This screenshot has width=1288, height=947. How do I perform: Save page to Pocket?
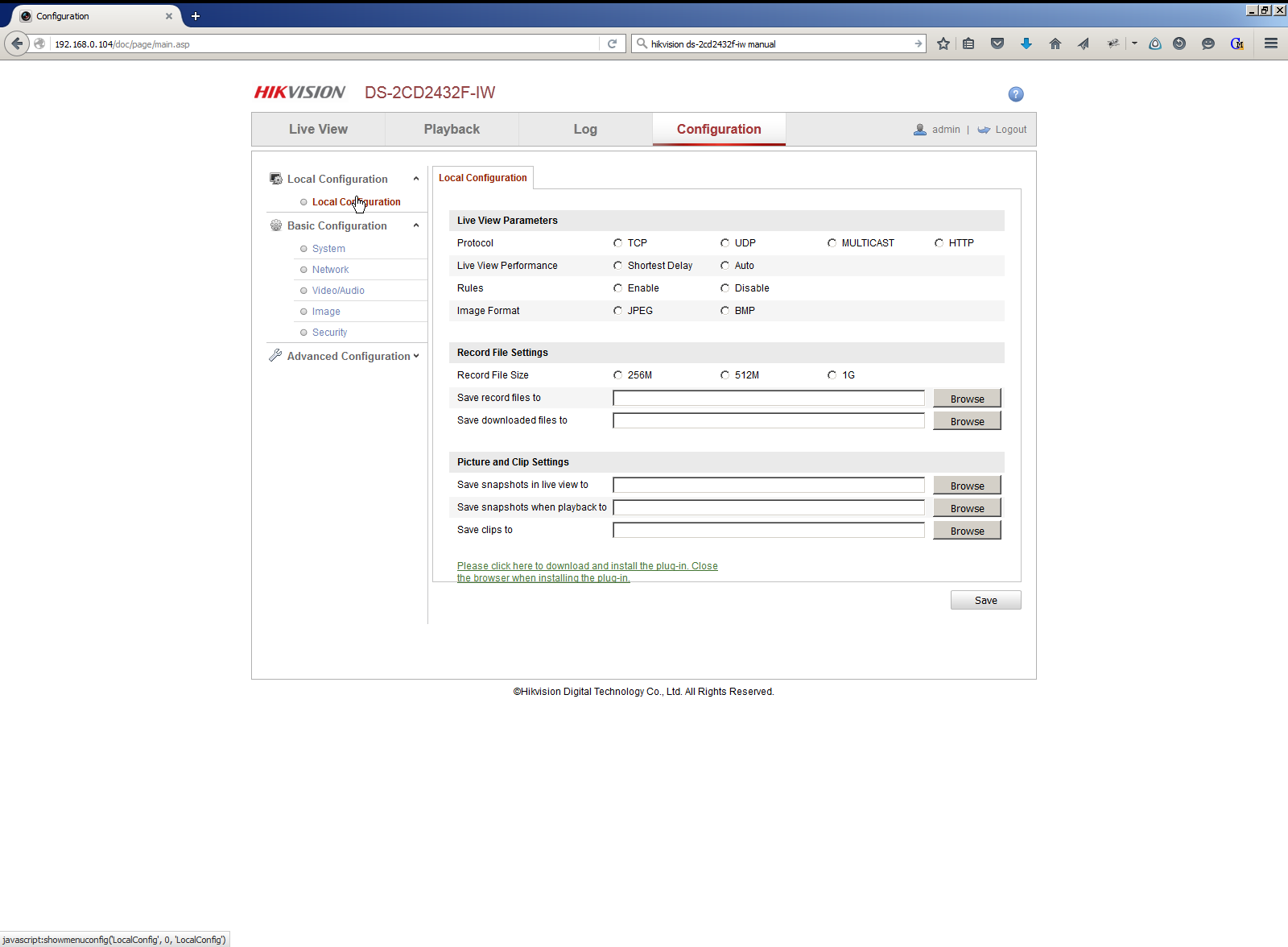click(x=997, y=43)
